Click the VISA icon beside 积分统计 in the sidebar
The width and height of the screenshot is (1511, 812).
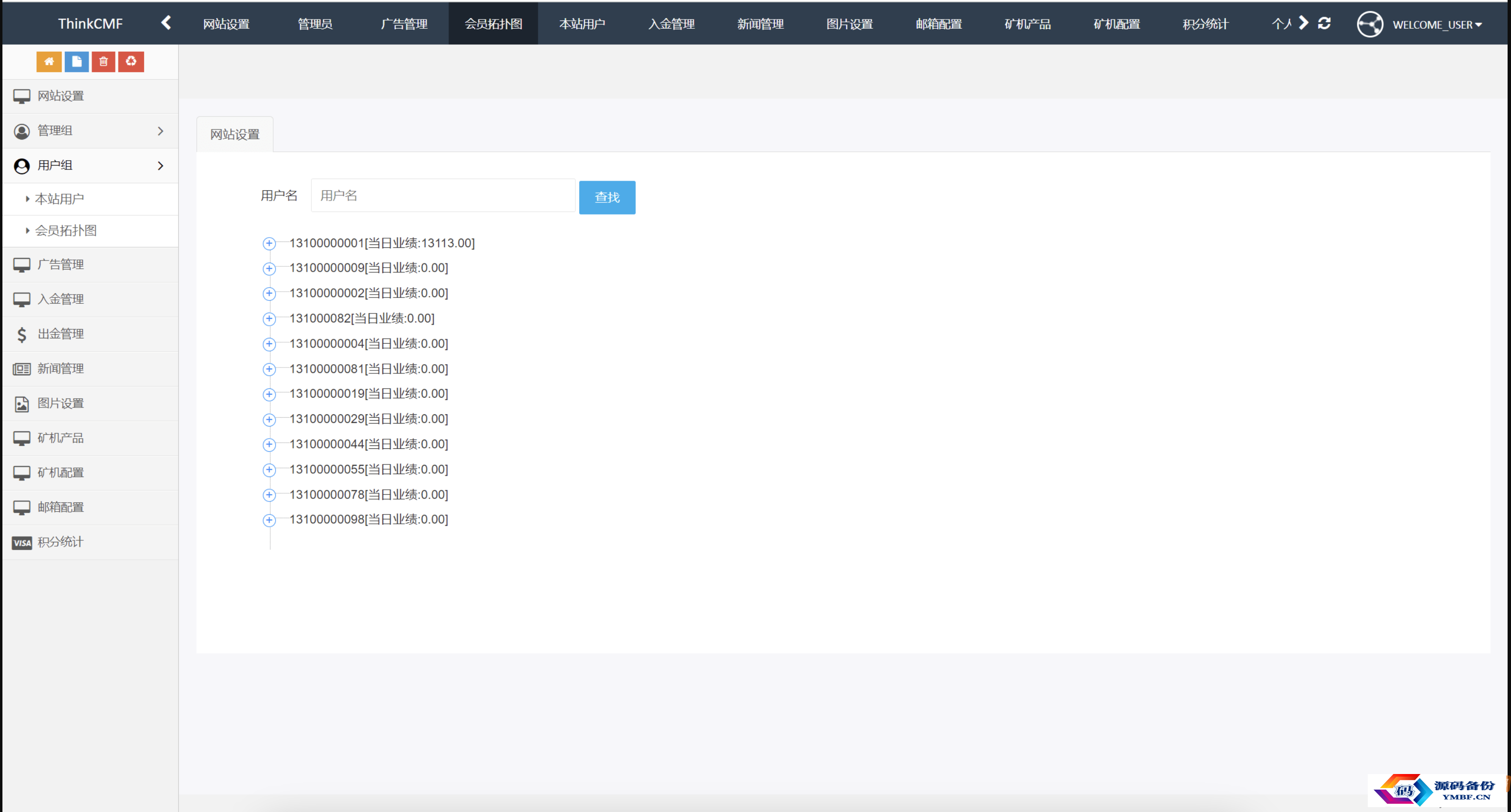point(22,543)
